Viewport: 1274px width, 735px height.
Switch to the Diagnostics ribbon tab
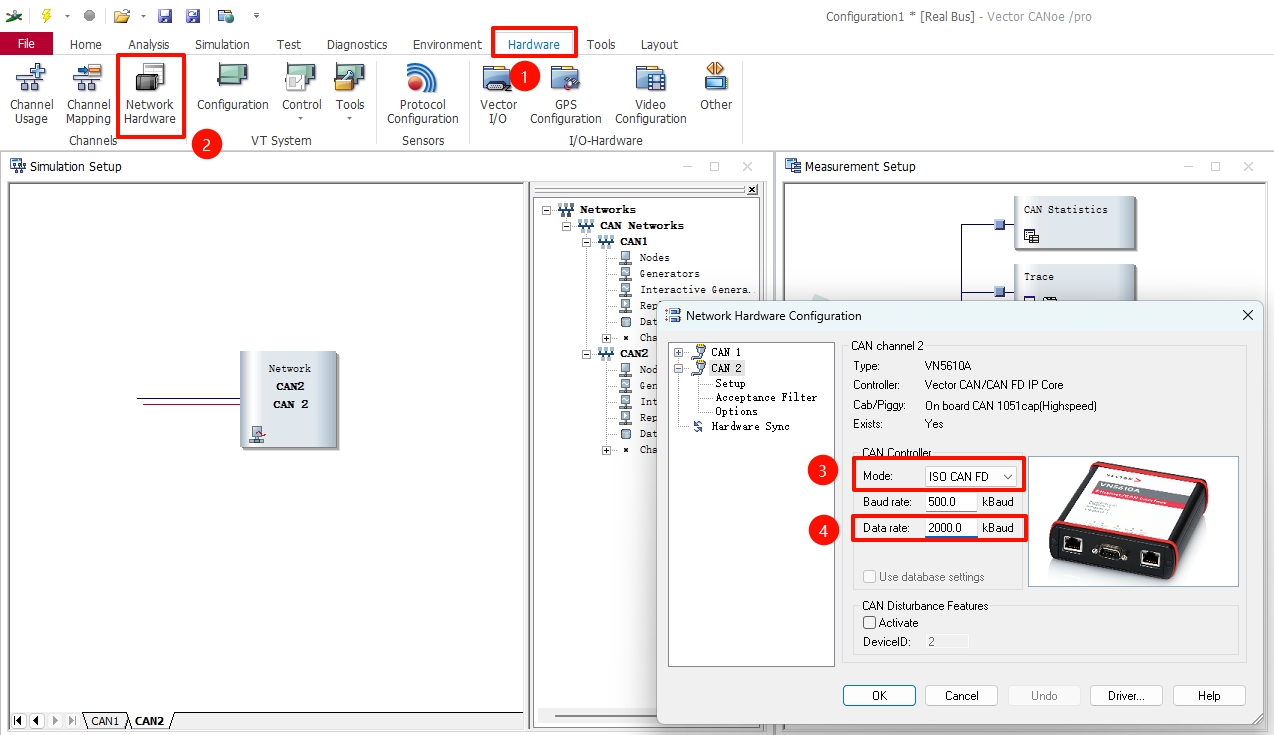[357, 44]
